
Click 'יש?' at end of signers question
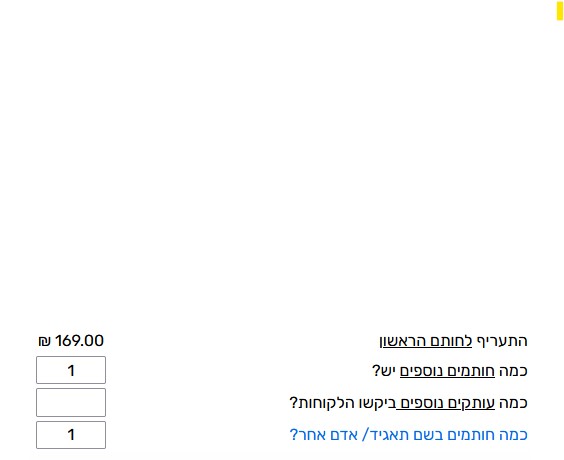pyautogui.click(x=384, y=371)
